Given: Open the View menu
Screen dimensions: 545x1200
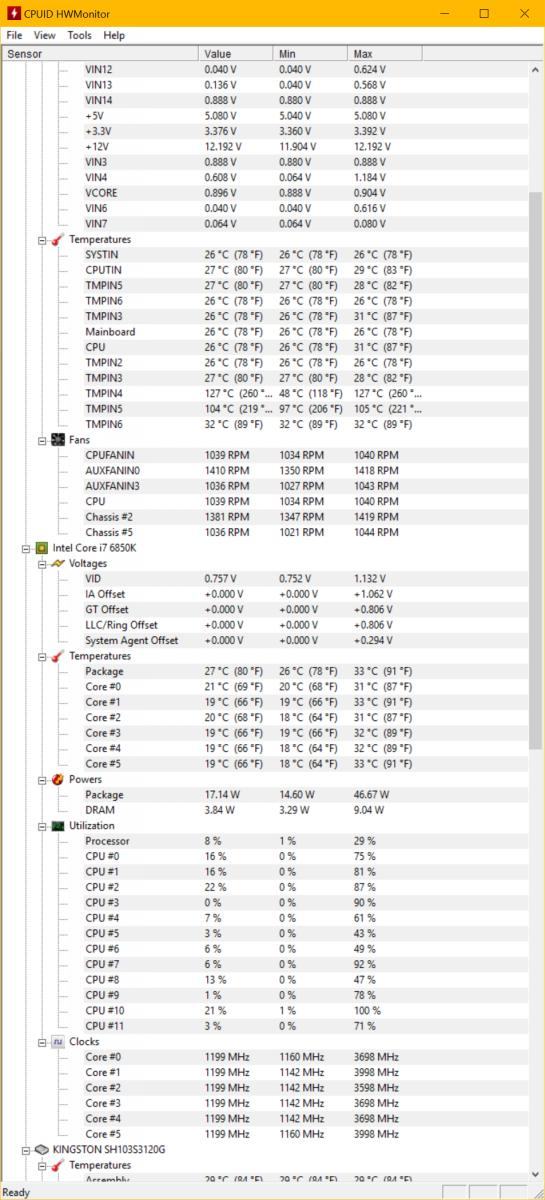Looking at the screenshot, I should (x=45, y=35).
